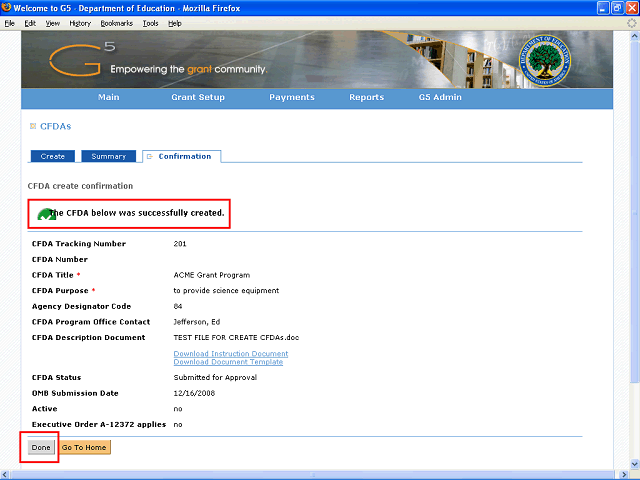Click the CFDA Status label
640x480 pixels.
point(56,378)
